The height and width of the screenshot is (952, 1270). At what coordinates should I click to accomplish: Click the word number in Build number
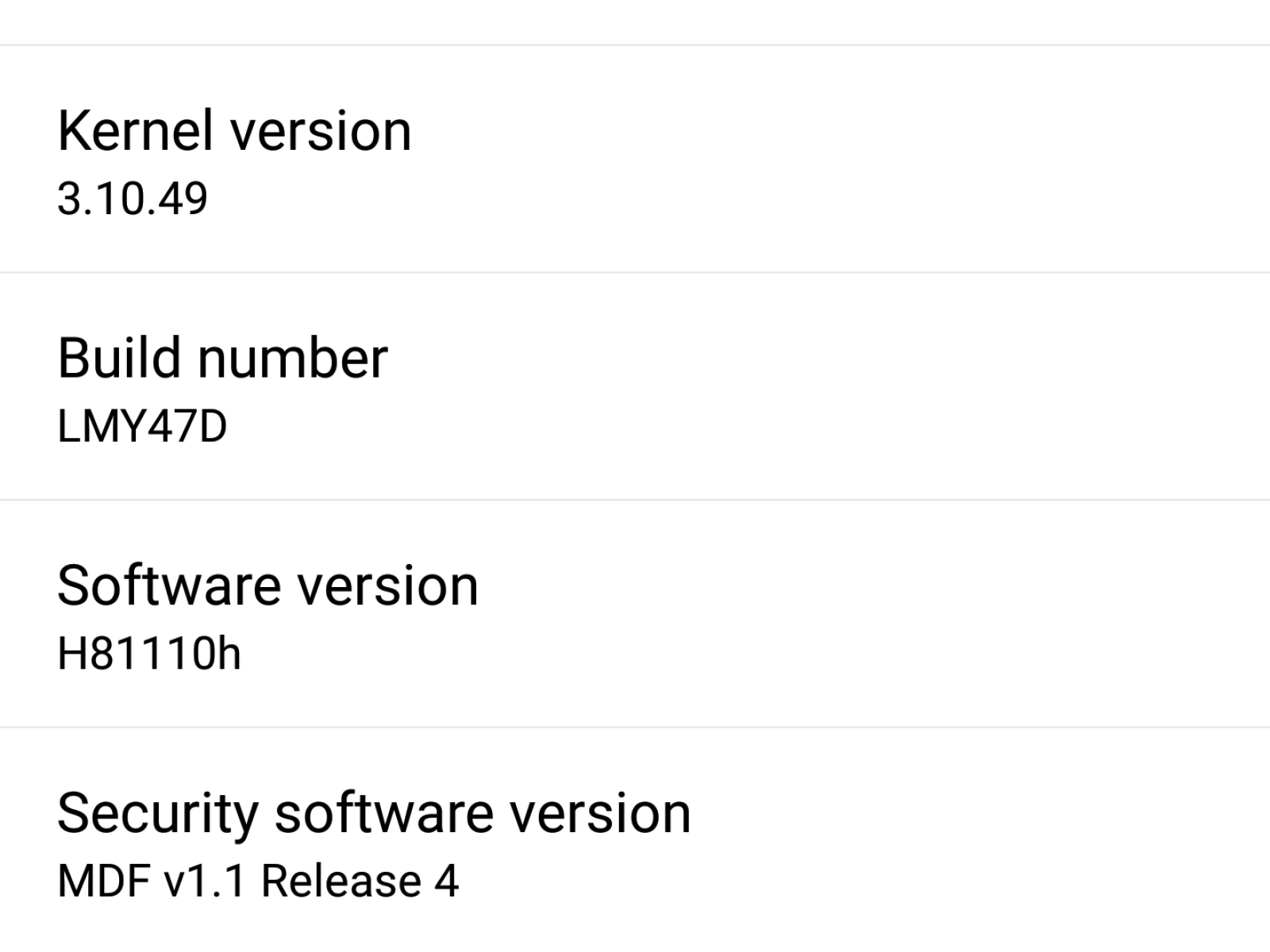click(292, 359)
